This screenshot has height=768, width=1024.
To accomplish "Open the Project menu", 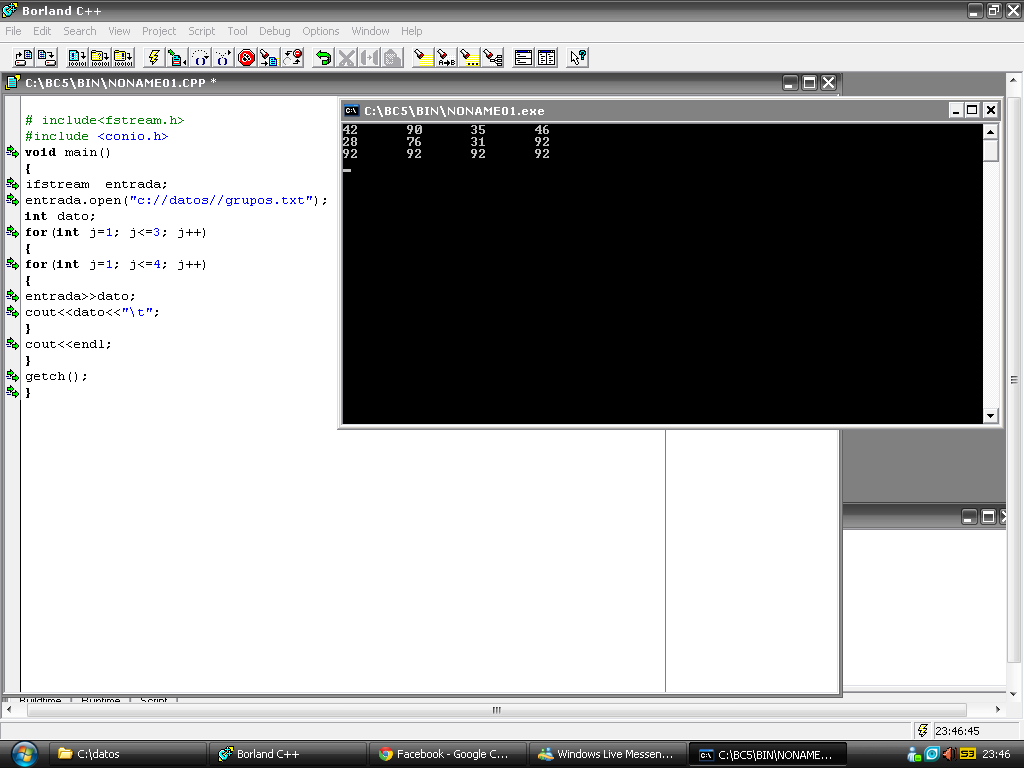I will pos(158,31).
